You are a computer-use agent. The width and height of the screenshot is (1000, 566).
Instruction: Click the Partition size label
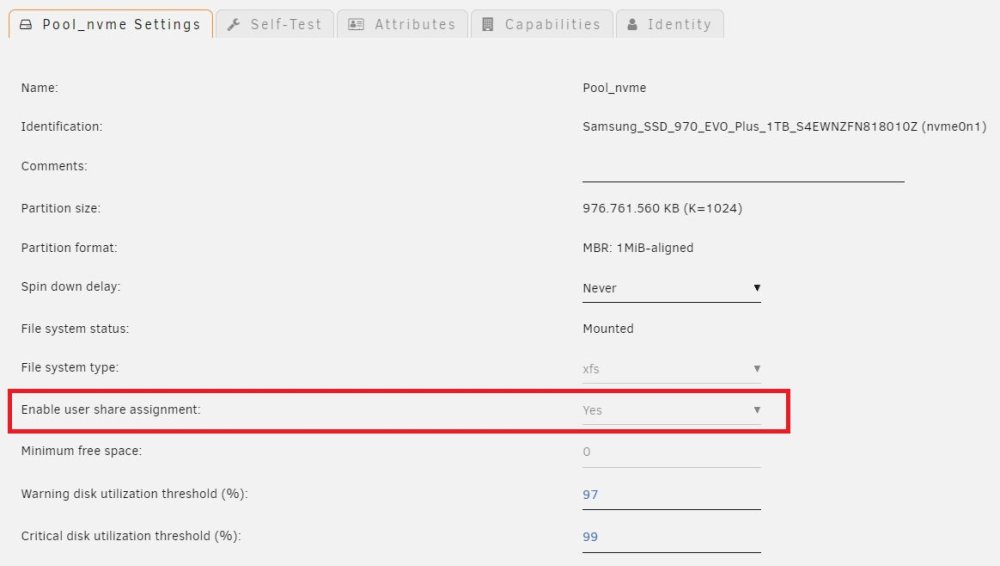[61, 208]
